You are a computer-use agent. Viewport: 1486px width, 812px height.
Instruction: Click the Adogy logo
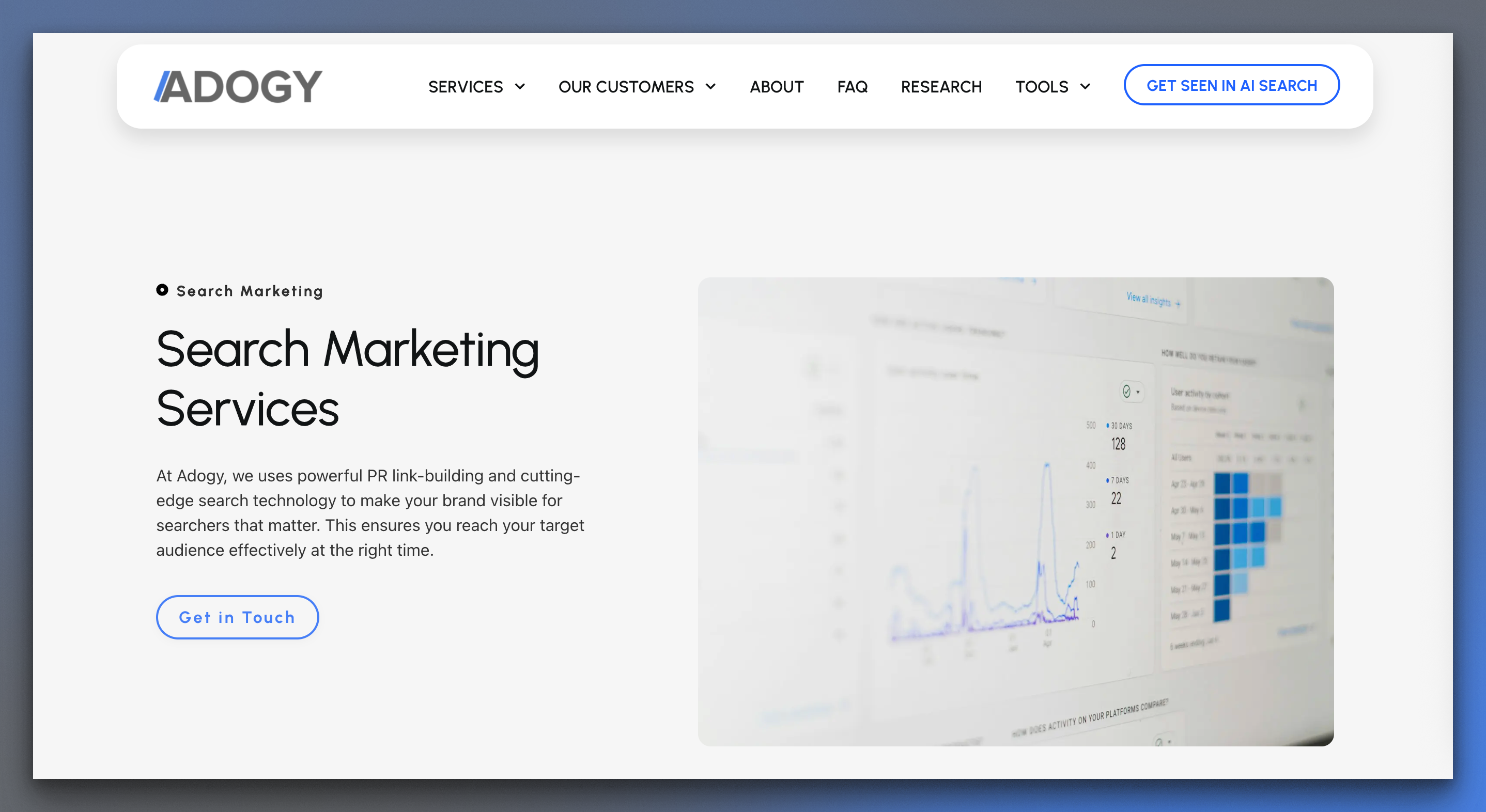coord(238,86)
